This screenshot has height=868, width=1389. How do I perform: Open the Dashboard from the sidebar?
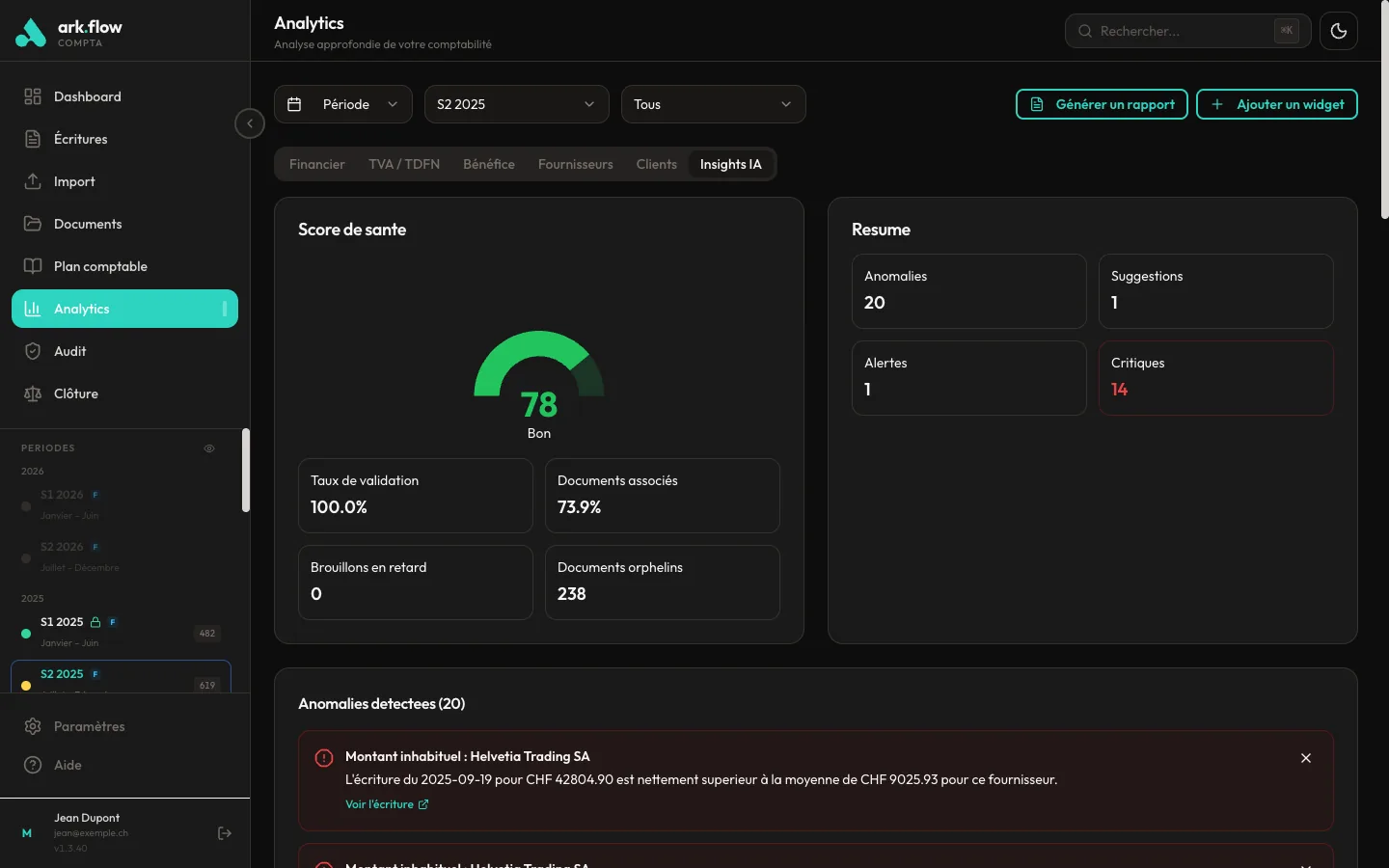pos(88,96)
